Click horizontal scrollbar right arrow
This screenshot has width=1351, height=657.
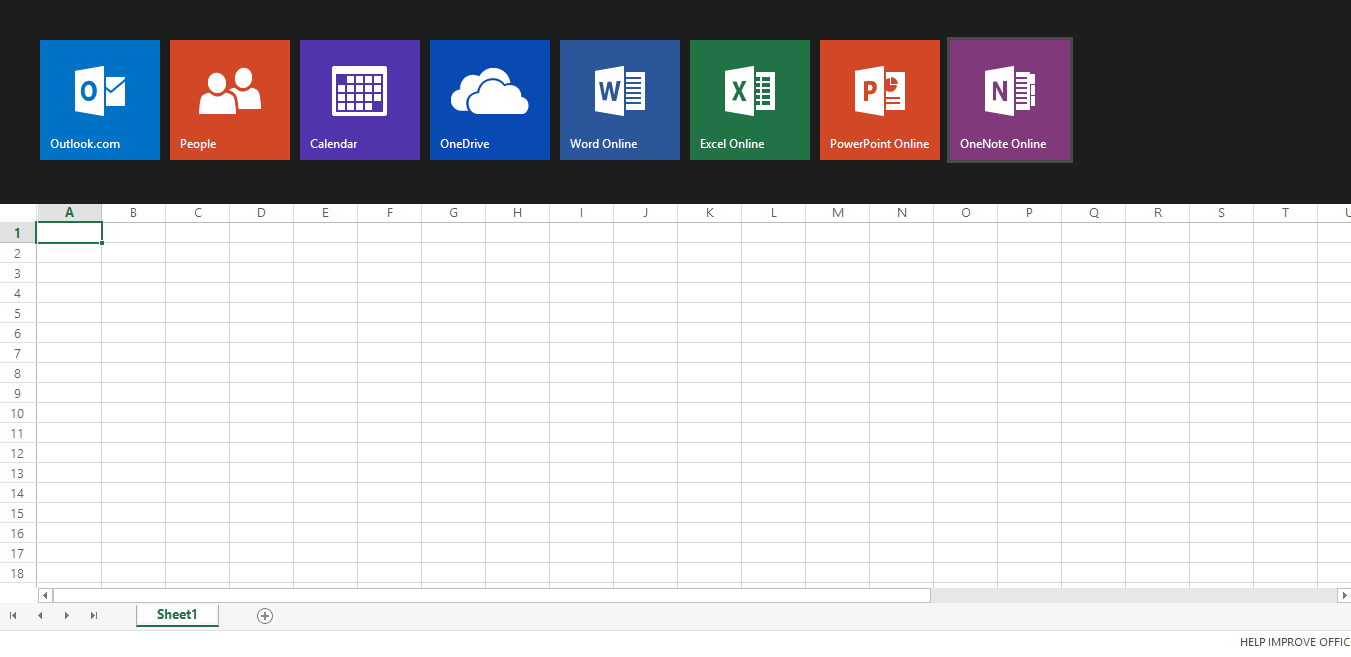(1344, 595)
